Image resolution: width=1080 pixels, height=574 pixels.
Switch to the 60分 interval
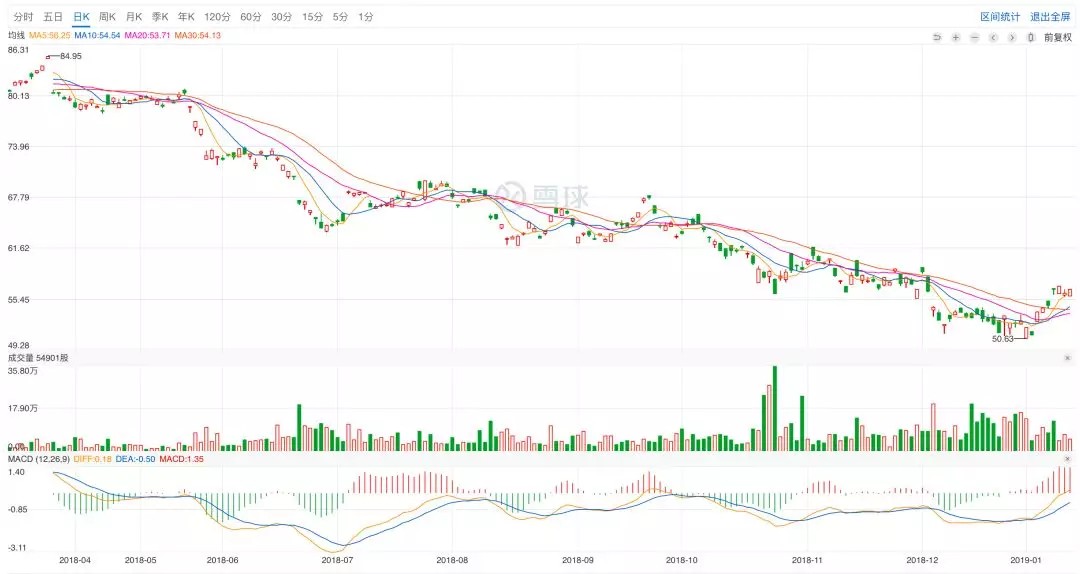pos(251,17)
